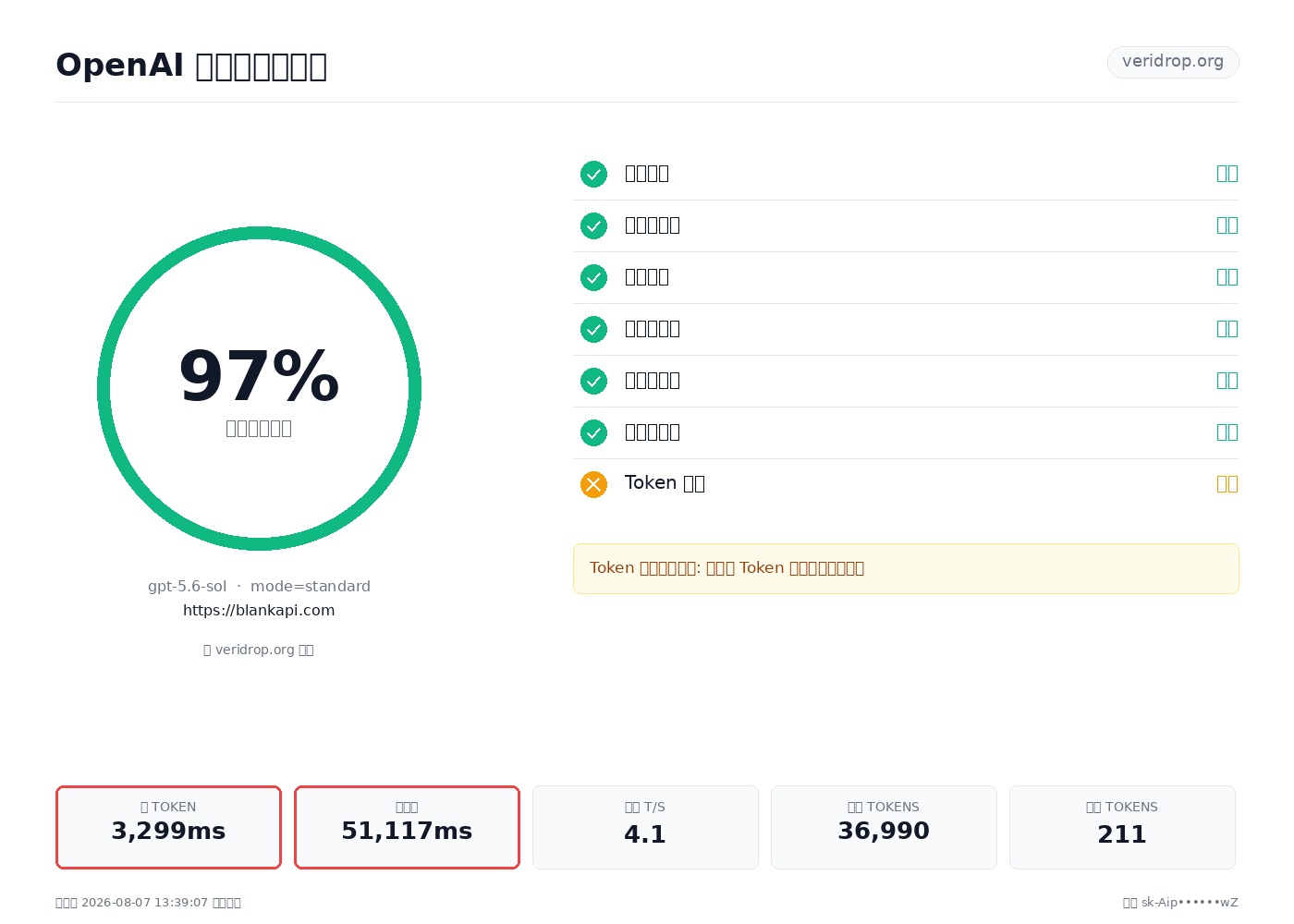Open the veridrop.org badge in the header
The image size is (1294, 924).
point(1173,62)
